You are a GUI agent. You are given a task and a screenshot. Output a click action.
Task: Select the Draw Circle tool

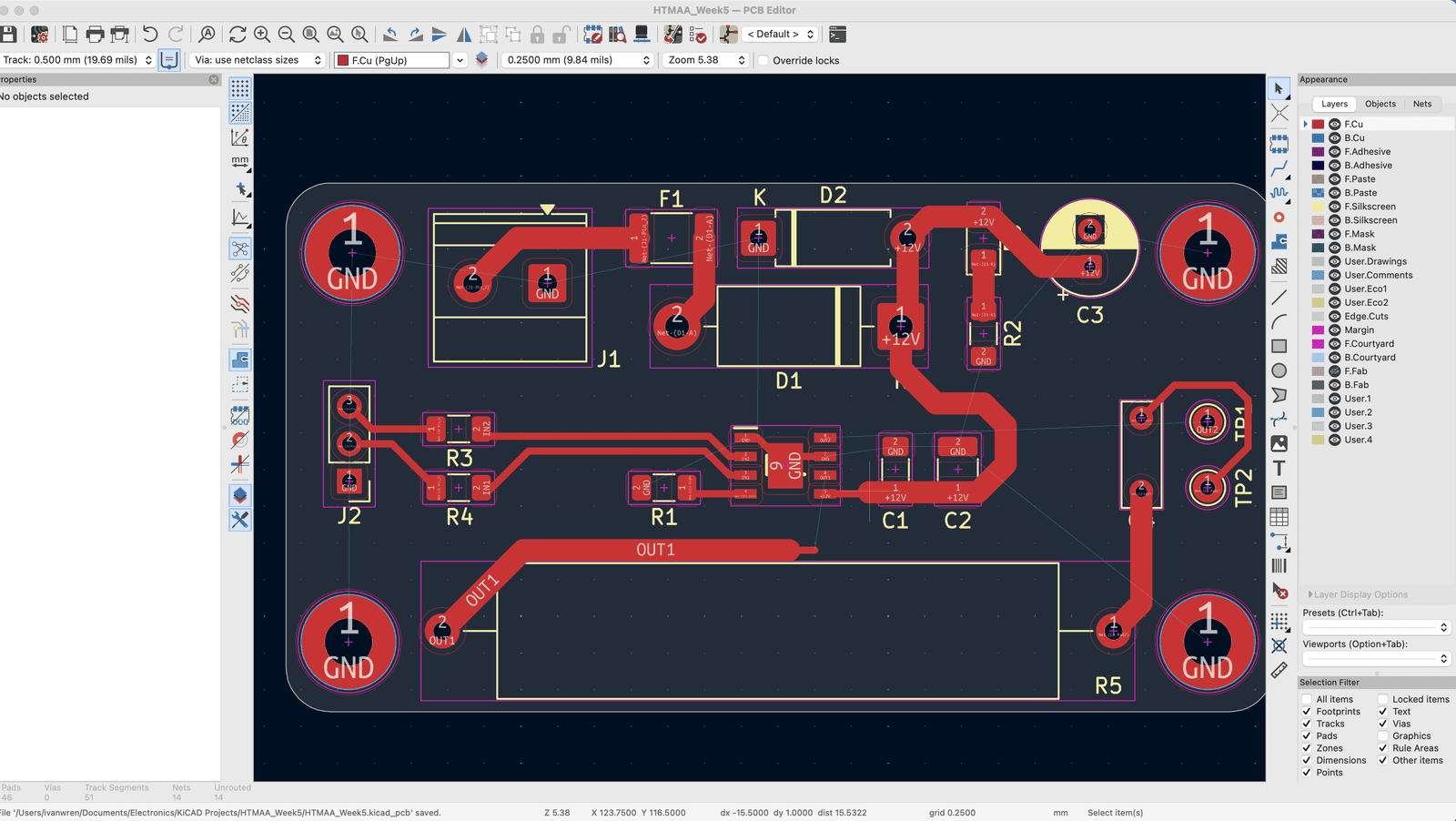pos(1279,370)
